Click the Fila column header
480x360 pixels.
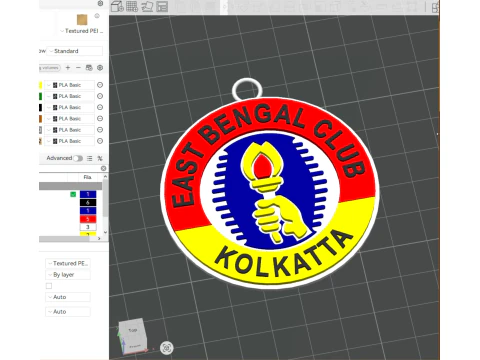[x=87, y=177]
